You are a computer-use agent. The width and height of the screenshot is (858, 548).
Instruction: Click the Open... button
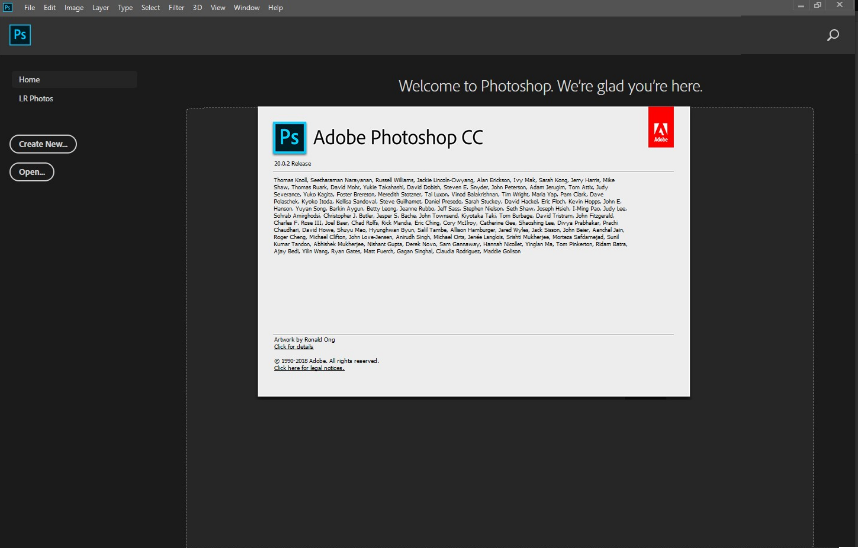pos(32,172)
